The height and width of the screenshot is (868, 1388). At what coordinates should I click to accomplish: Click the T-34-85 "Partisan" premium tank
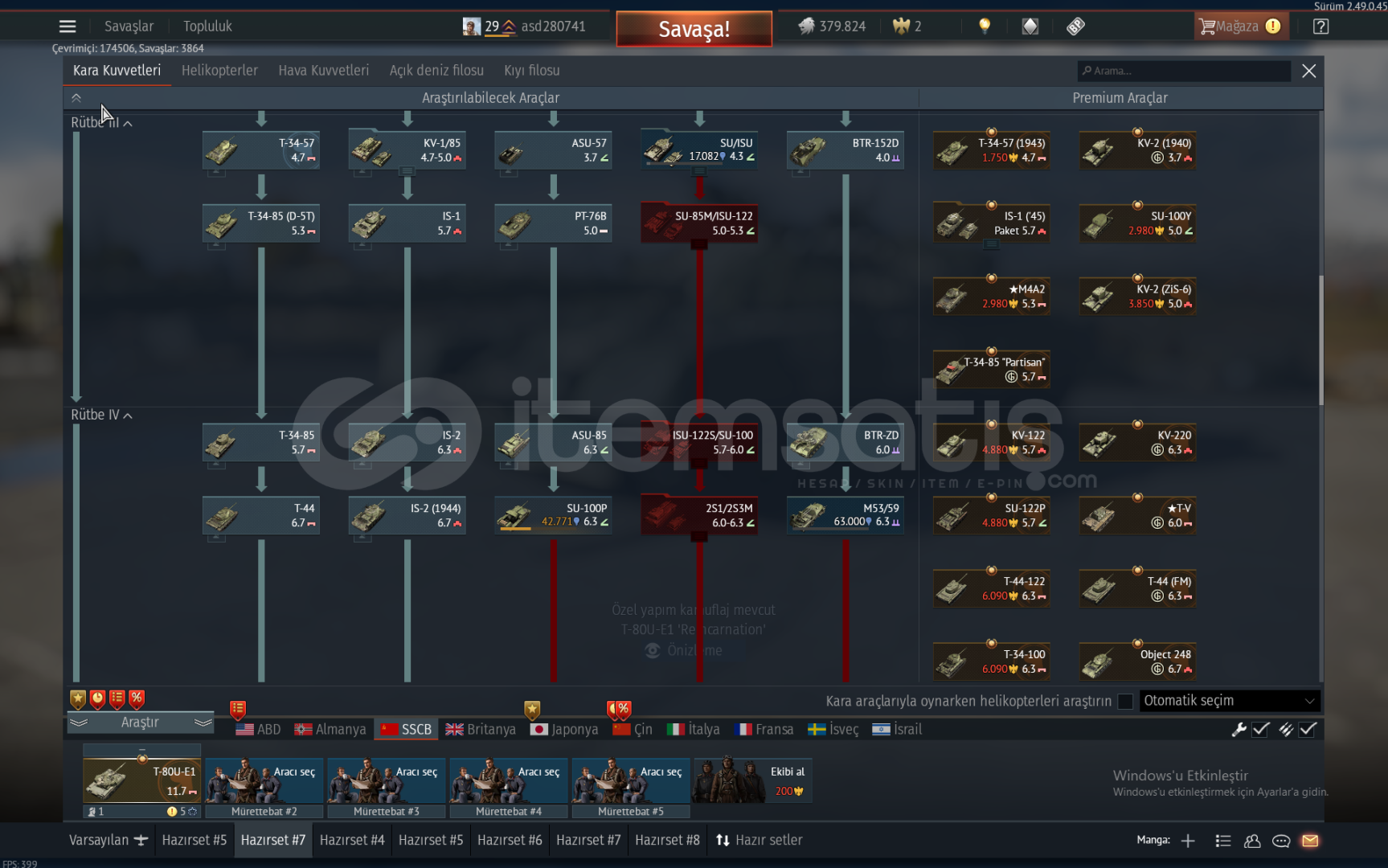[x=992, y=370]
